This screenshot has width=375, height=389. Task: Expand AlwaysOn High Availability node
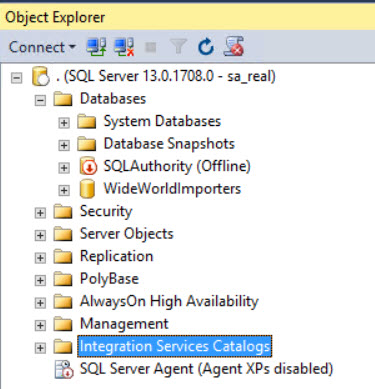pos(40,303)
